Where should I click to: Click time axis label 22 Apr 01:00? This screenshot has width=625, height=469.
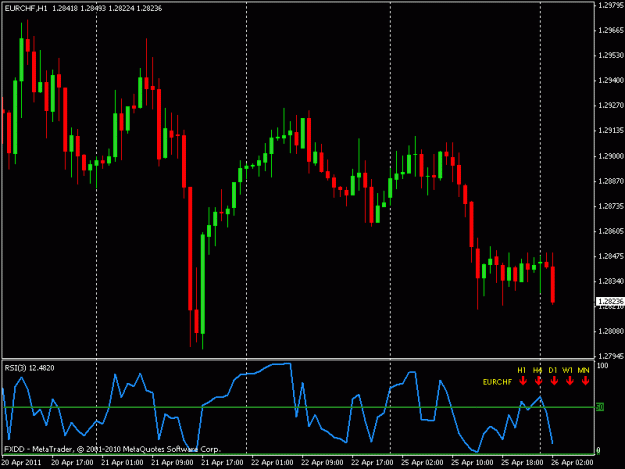tap(272, 463)
